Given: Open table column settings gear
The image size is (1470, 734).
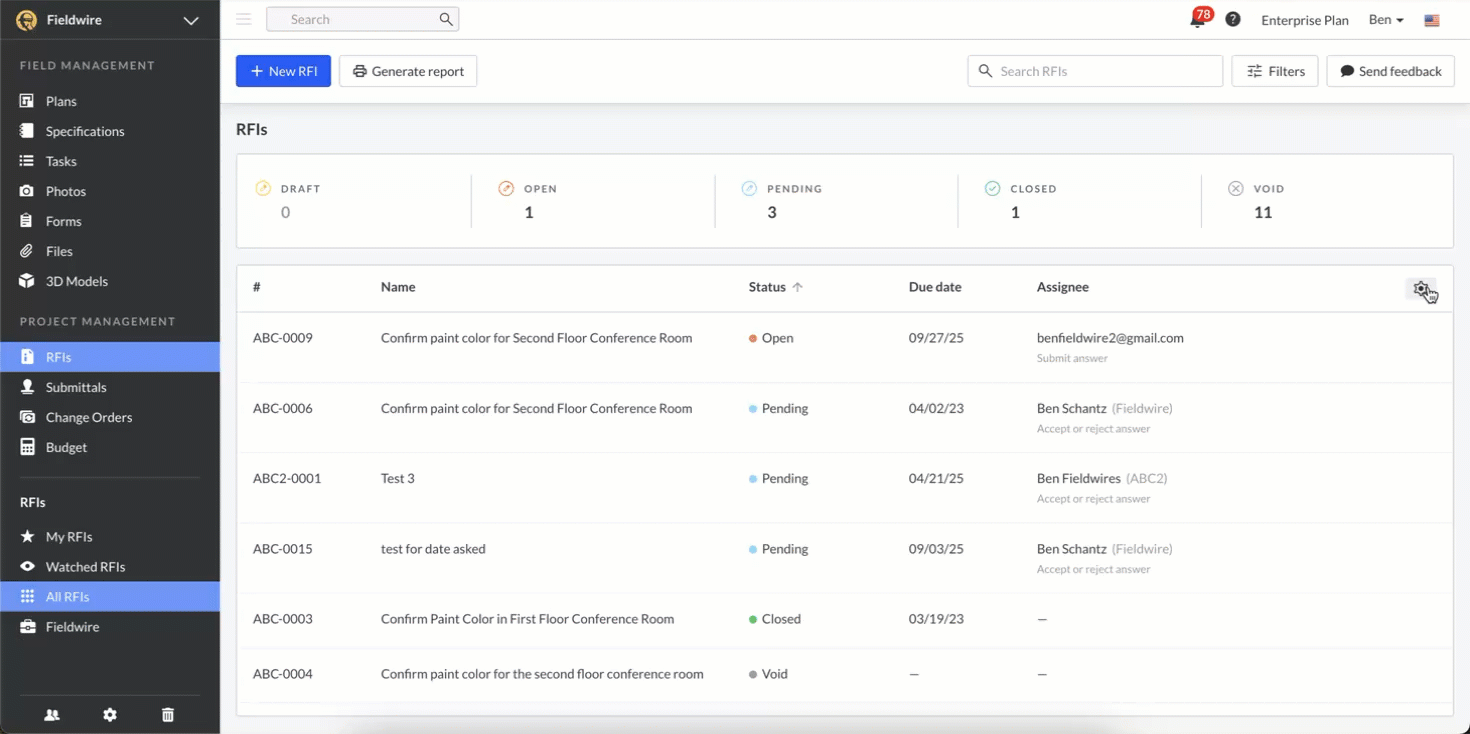Looking at the screenshot, I should click(1420, 288).
